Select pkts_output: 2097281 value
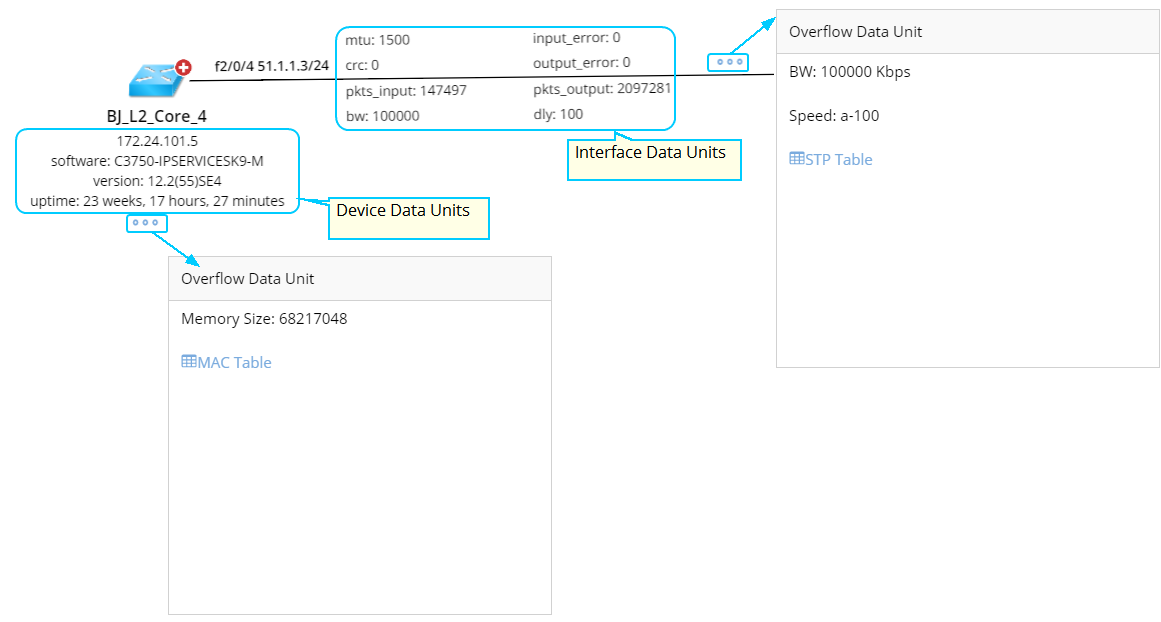The image size is (1161, 622). 602,89
